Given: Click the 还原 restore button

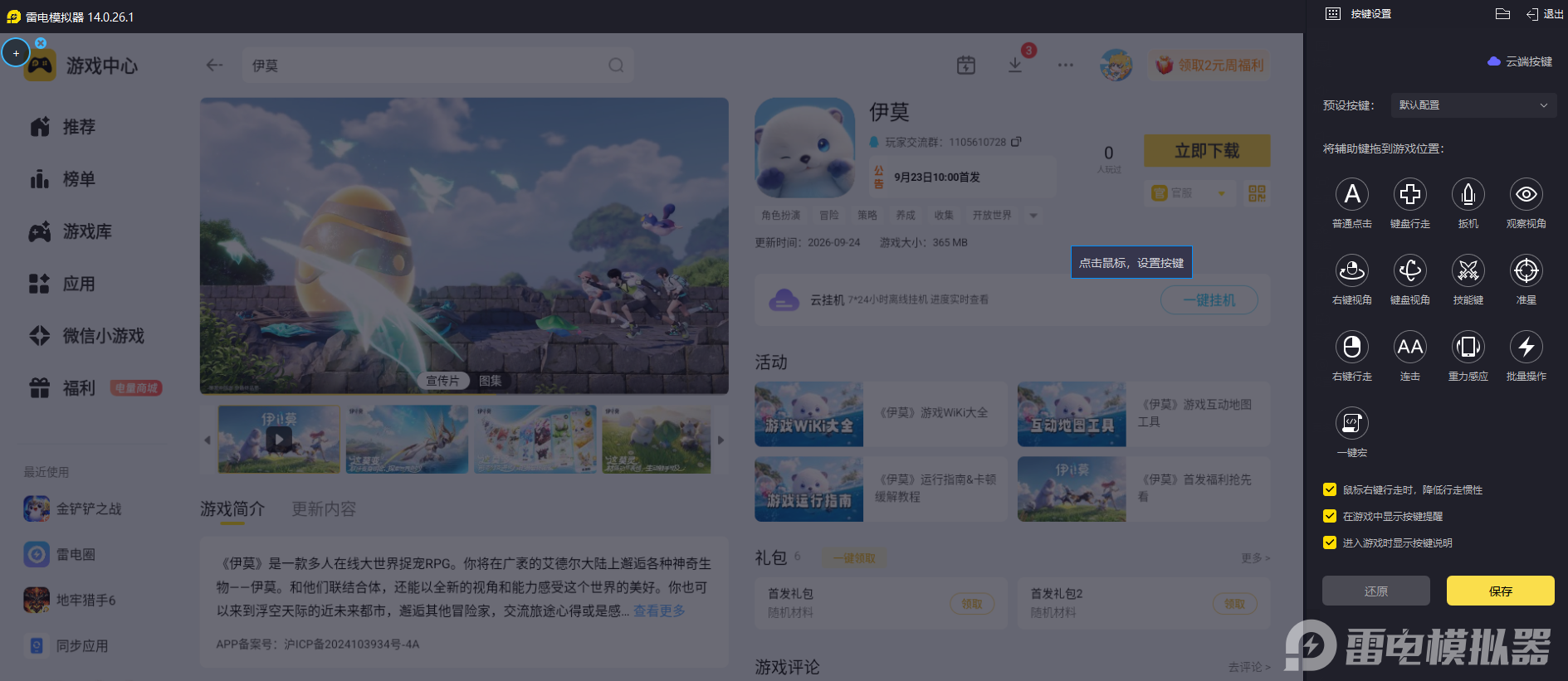Looking at the screenshot, I should coord(1376,591).
